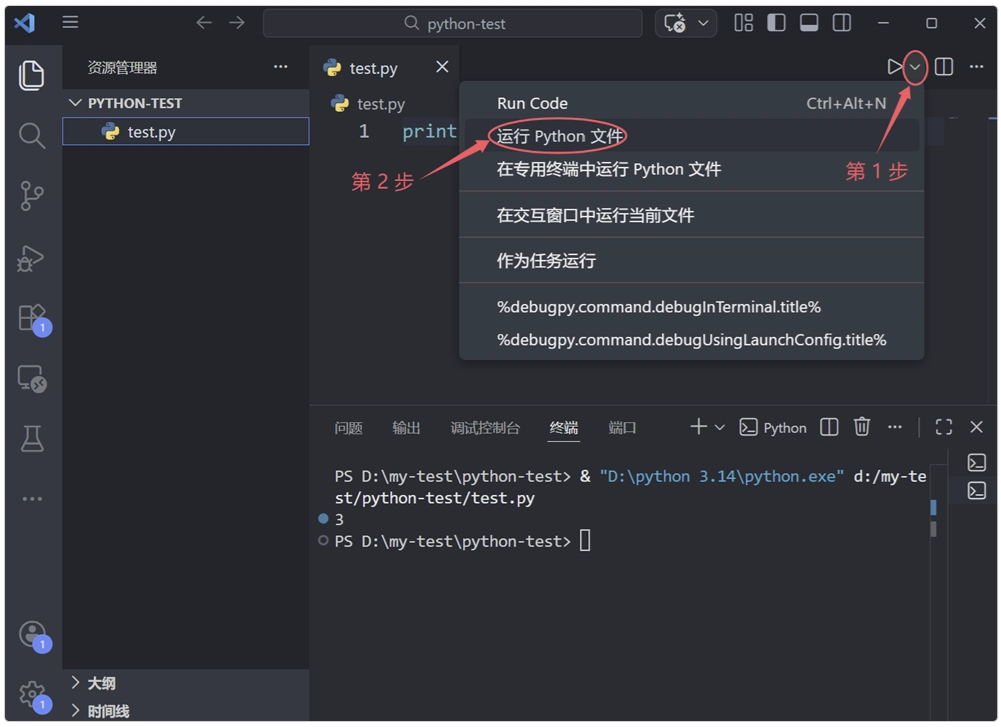Kill the terminal using trash icon
Viewport: 1001px width, 727px height.
pos(861,427)
